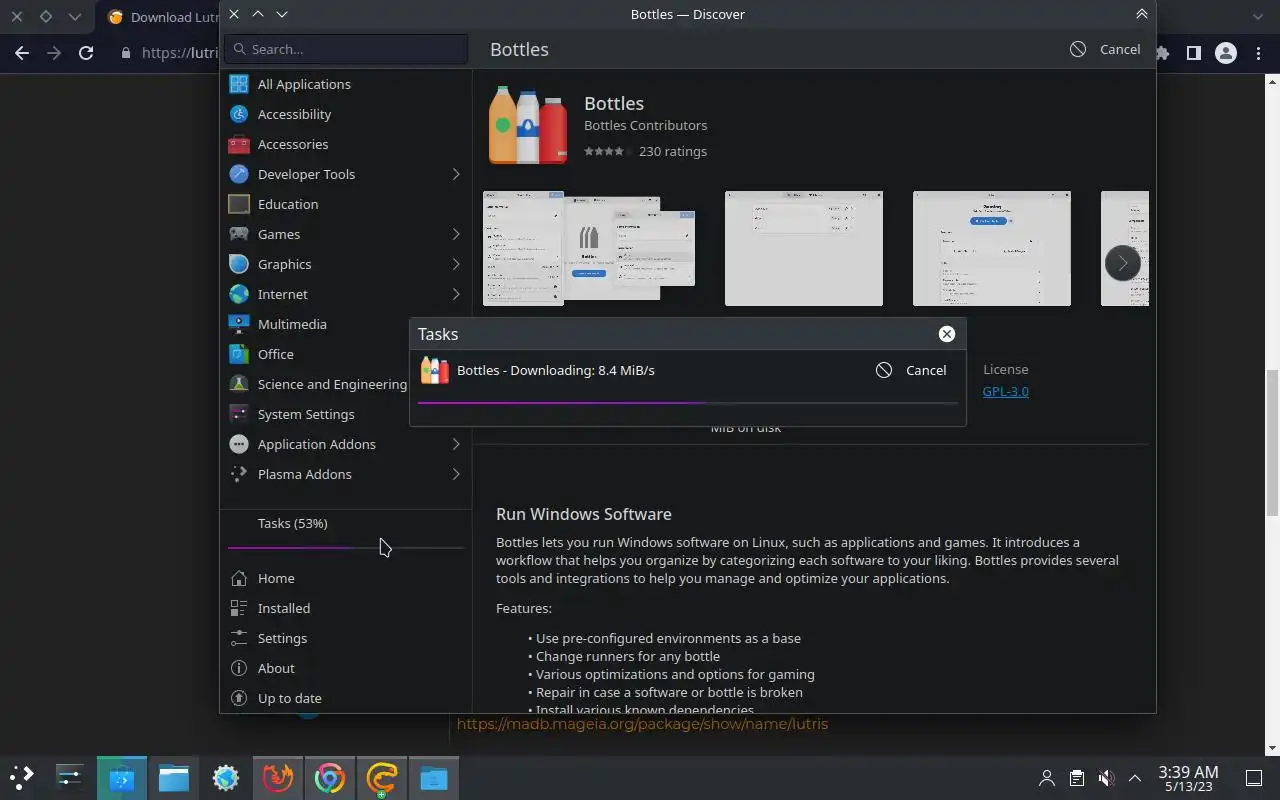Click the browser back arrow

[x=22, y=53]
